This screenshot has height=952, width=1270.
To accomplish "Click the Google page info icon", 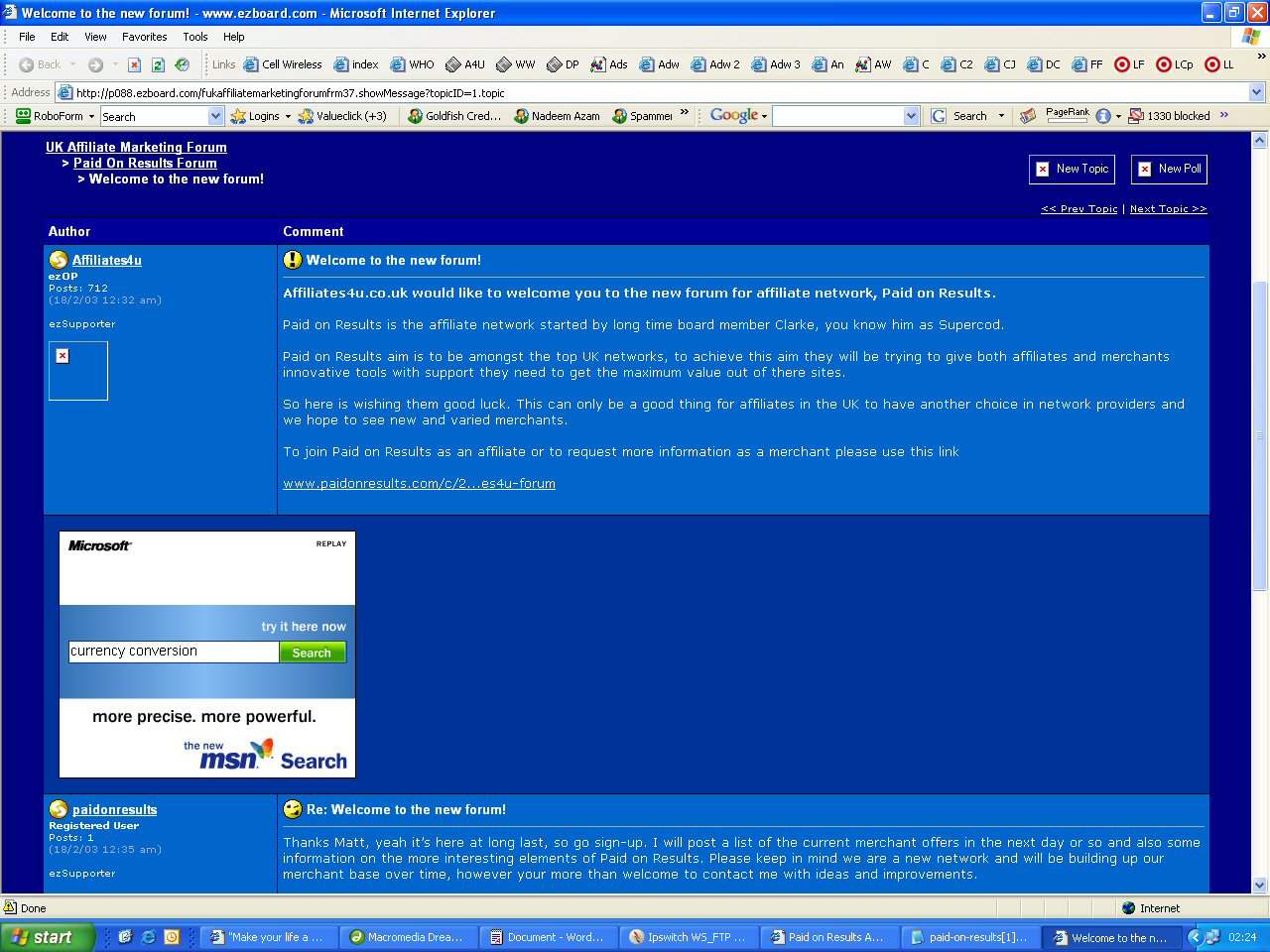I will pos(1102,116).
